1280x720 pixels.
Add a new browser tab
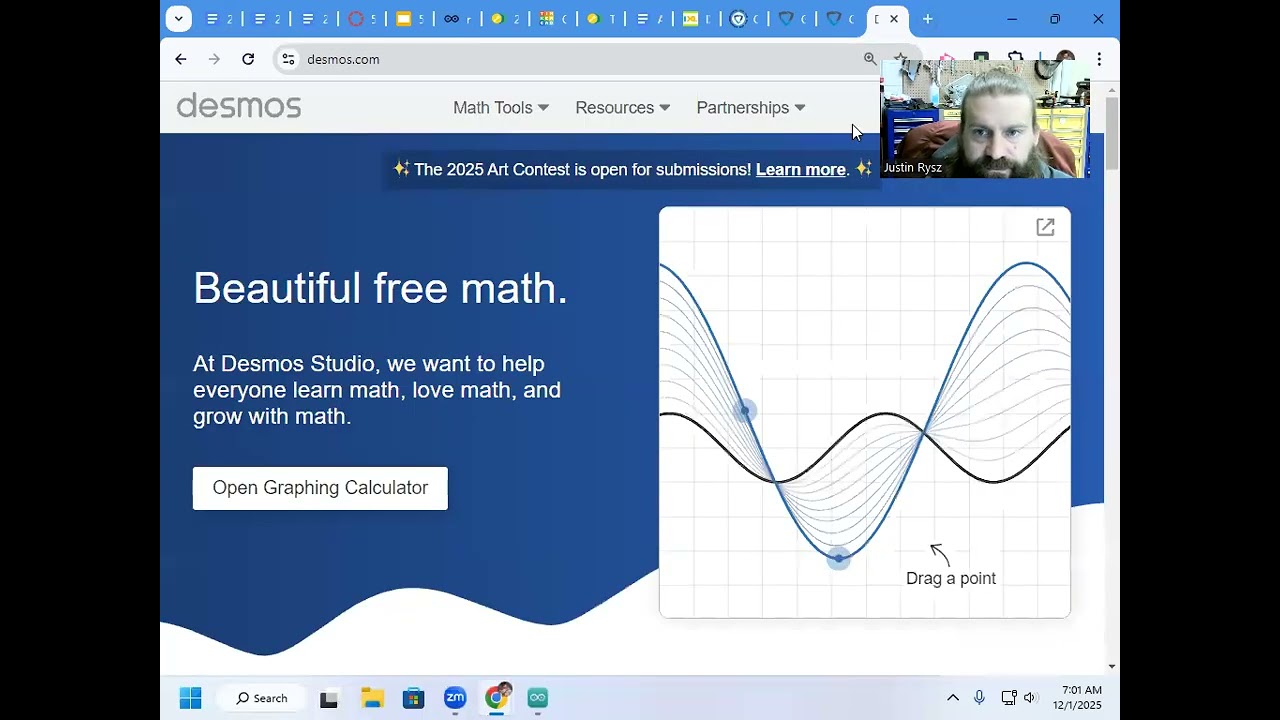tap(928, 18)
